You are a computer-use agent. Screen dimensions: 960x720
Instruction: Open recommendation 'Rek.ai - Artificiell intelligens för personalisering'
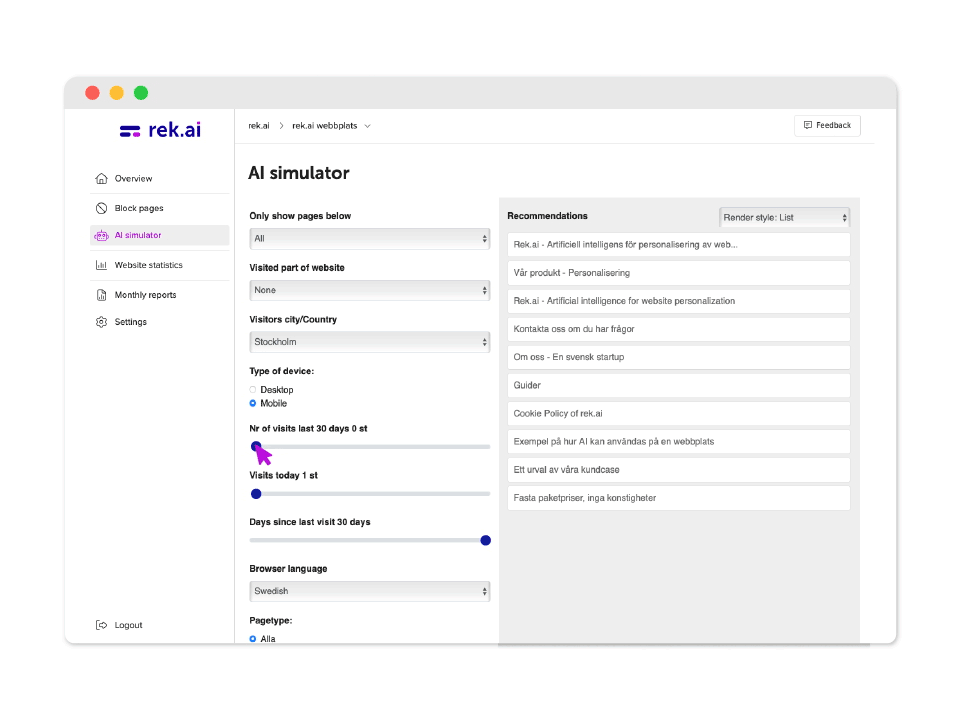coord(678,245)
